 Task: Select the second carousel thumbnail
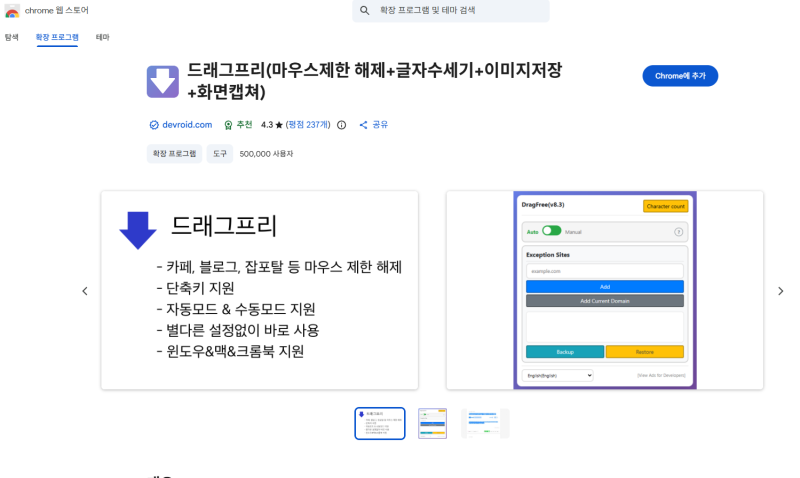pyautogui.click(x=433, y=423)
